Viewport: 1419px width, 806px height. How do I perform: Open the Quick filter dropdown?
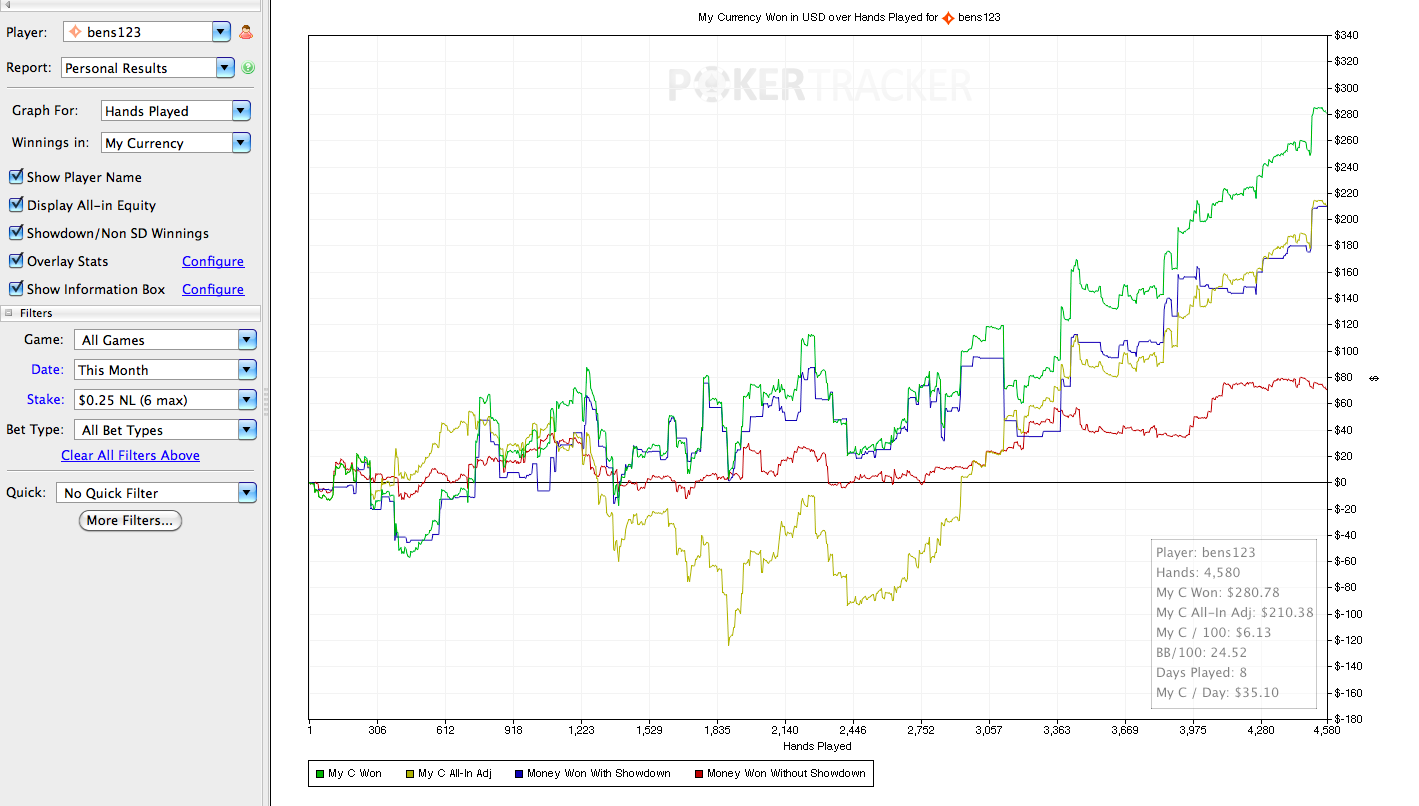pos(157,493)
